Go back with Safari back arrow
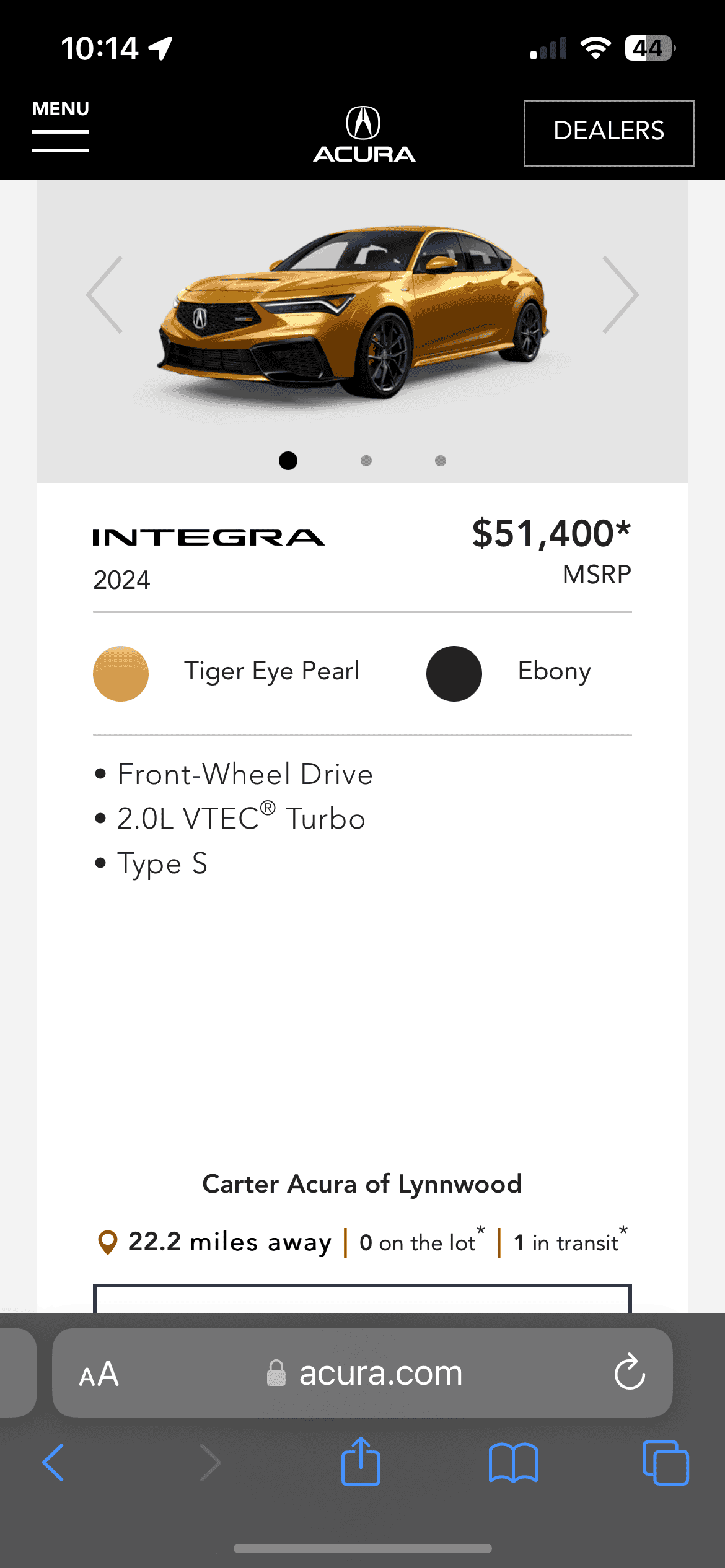725x1568 pixels. coord(53,1463)
